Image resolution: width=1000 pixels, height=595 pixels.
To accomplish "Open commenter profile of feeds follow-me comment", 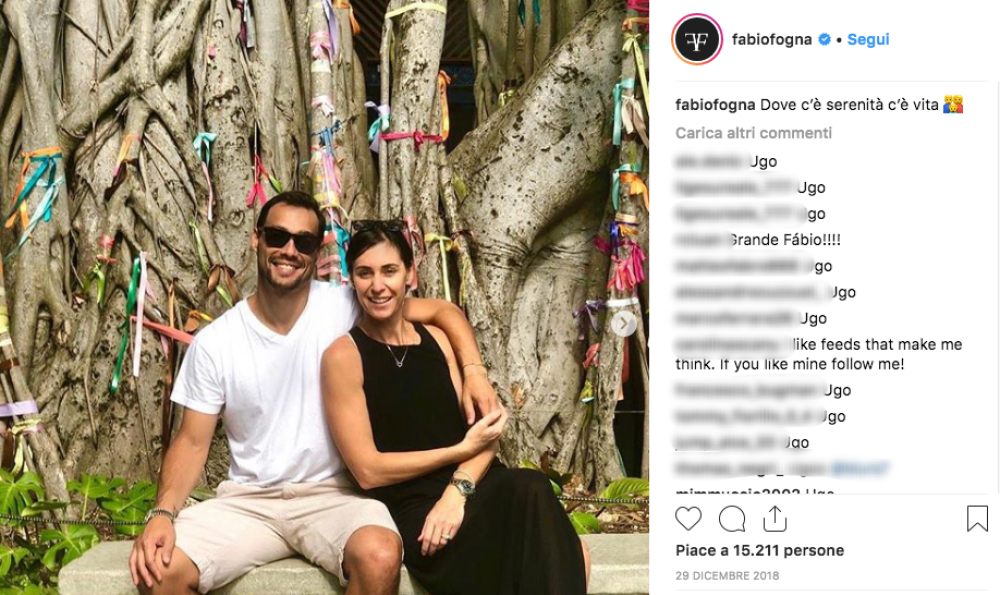I will tap(727, 345).
